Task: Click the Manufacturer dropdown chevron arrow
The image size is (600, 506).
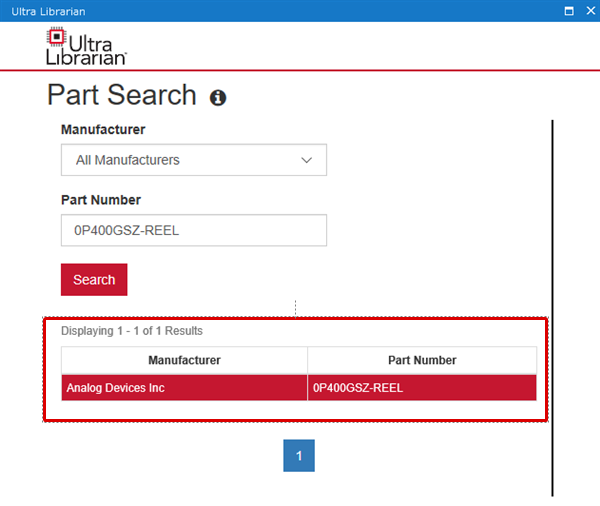Action: click(x=306, y=160)
